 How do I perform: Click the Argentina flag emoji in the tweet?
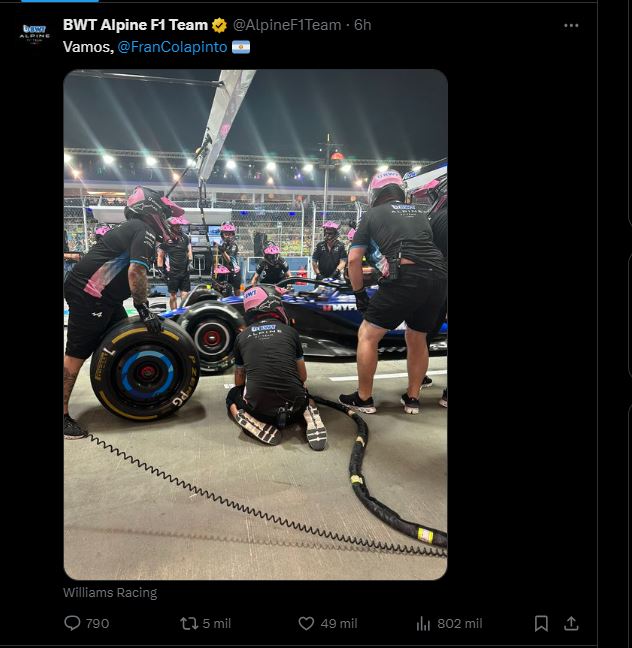(241, 47)
